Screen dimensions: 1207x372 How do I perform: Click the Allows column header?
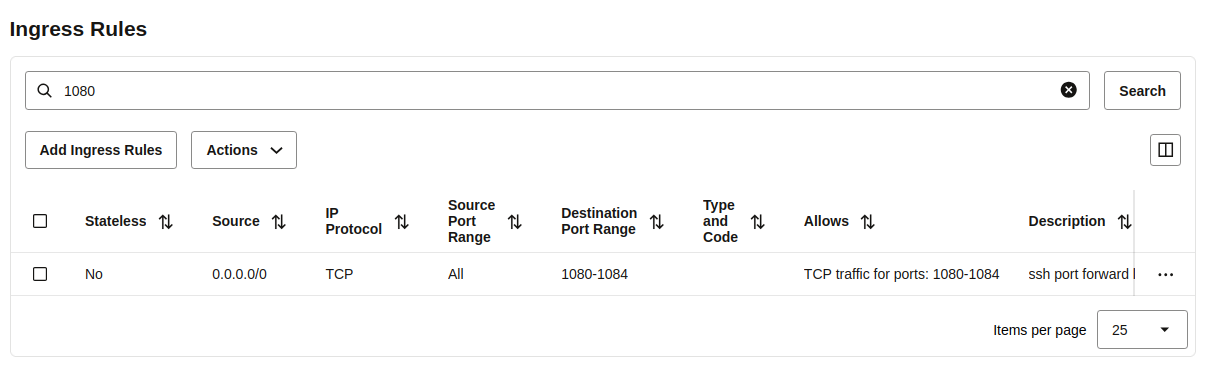(x=826, y=222)
